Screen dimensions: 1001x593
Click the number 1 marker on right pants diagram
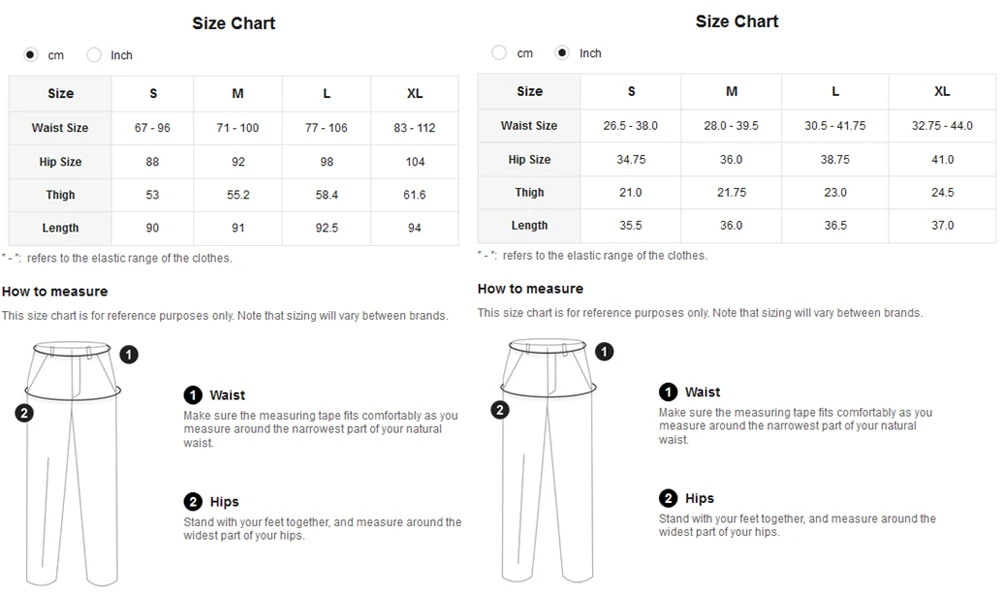[604, 351]
